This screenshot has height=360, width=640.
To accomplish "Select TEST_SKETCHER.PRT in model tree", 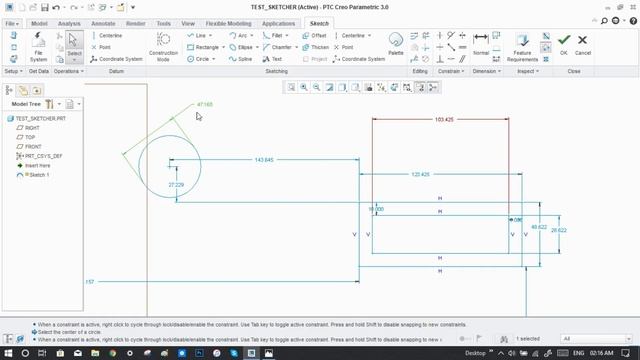I will pyautogui.click(x=37, y=118).
